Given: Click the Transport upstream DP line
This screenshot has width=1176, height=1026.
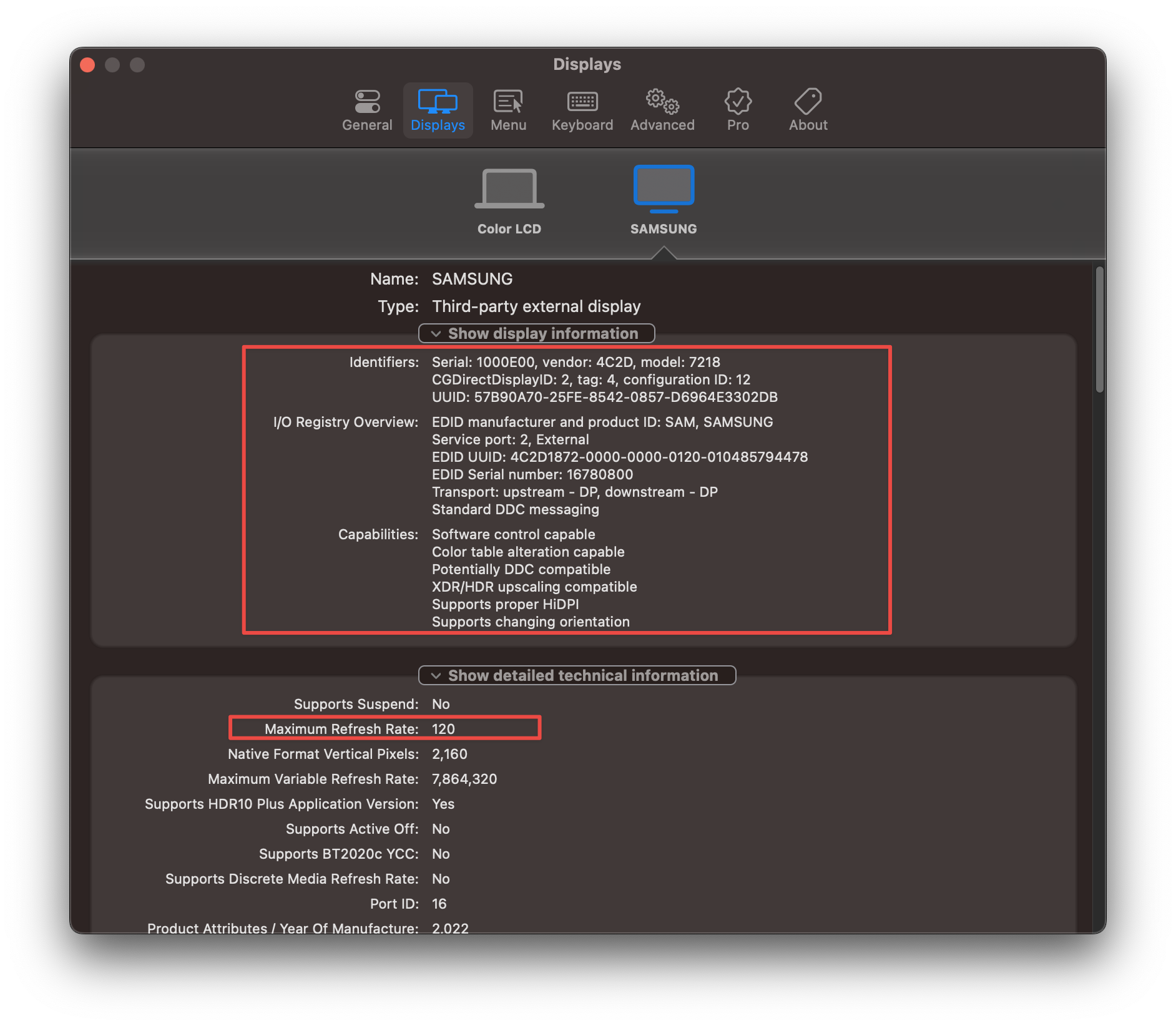Looking at the screenshot, I should [x=575, y=492].
